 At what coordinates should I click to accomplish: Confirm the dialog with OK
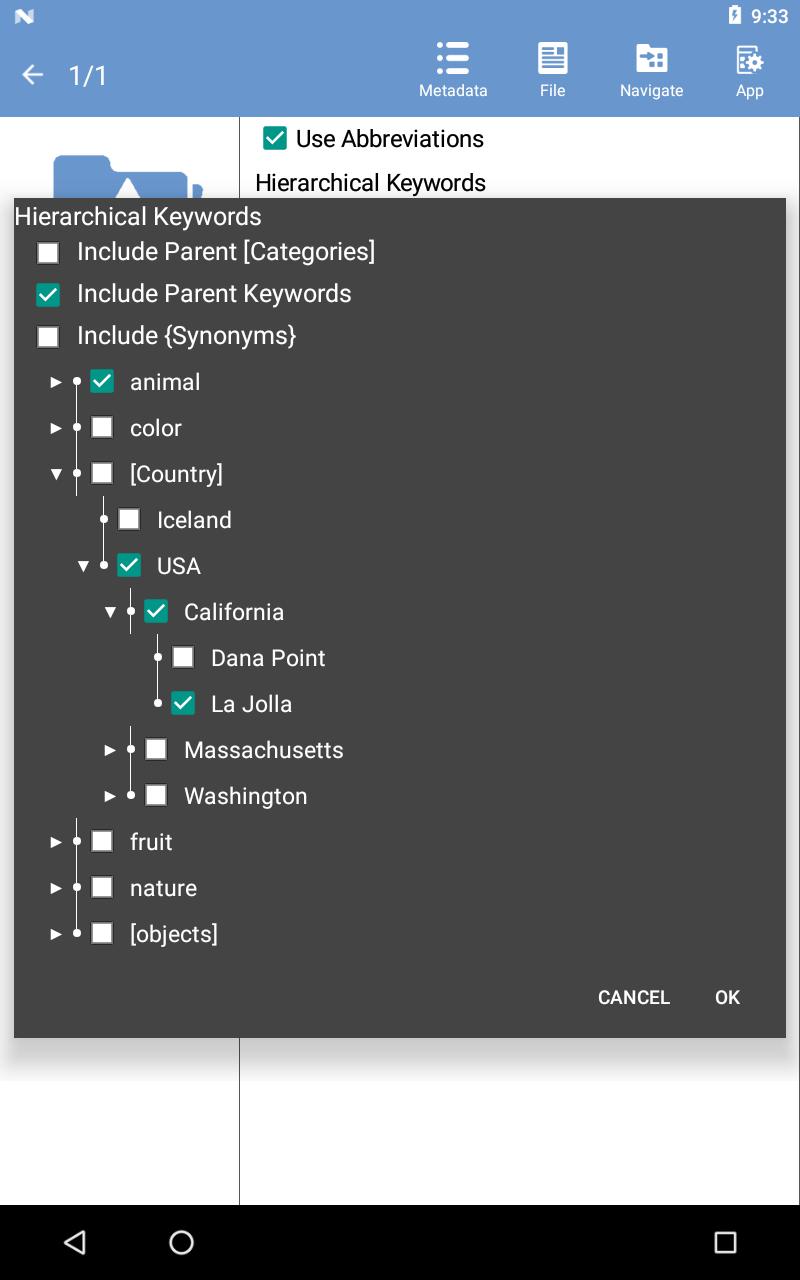click(727, 997)
